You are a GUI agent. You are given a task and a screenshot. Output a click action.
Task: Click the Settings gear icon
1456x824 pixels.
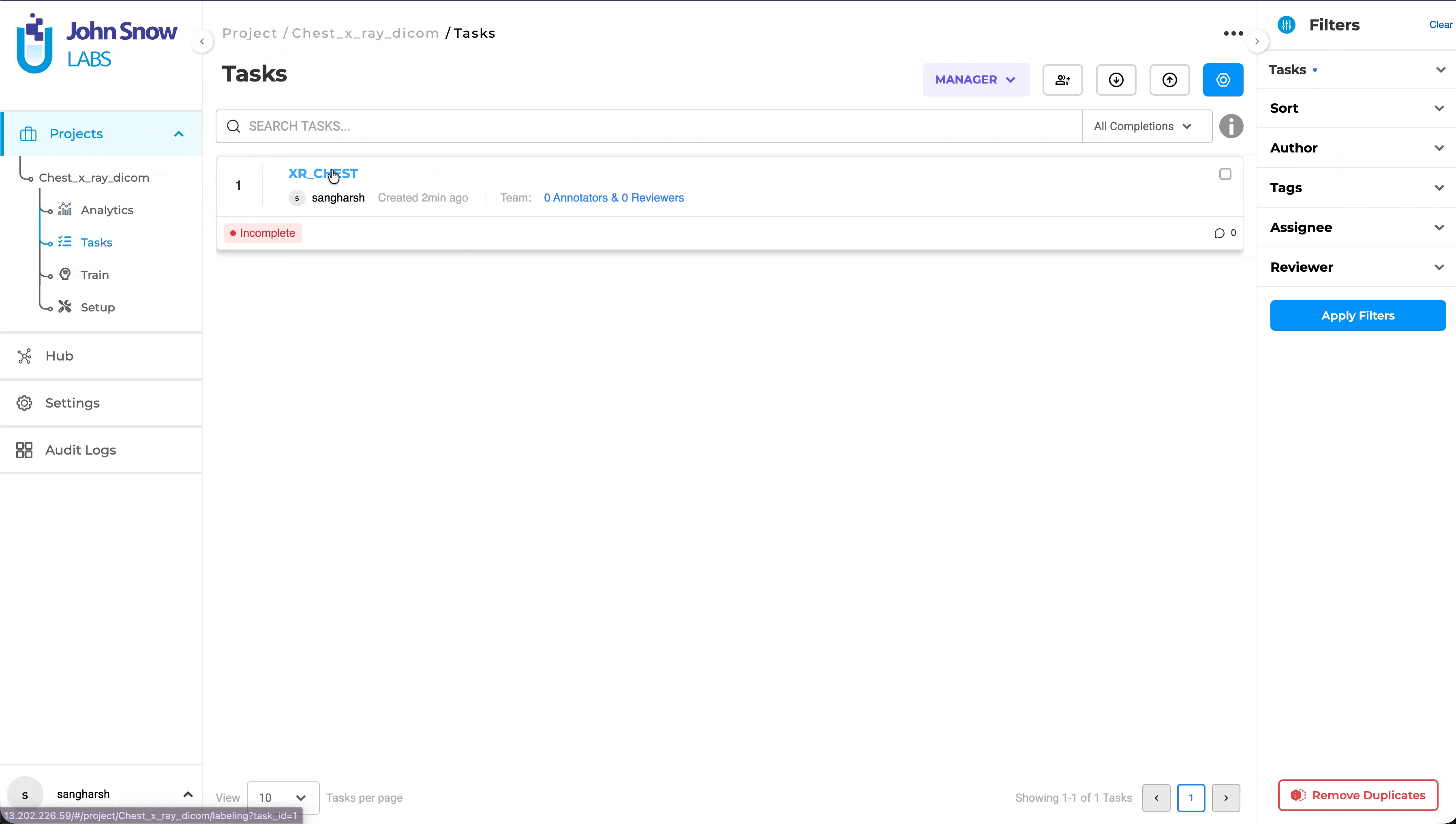(24, 403)
